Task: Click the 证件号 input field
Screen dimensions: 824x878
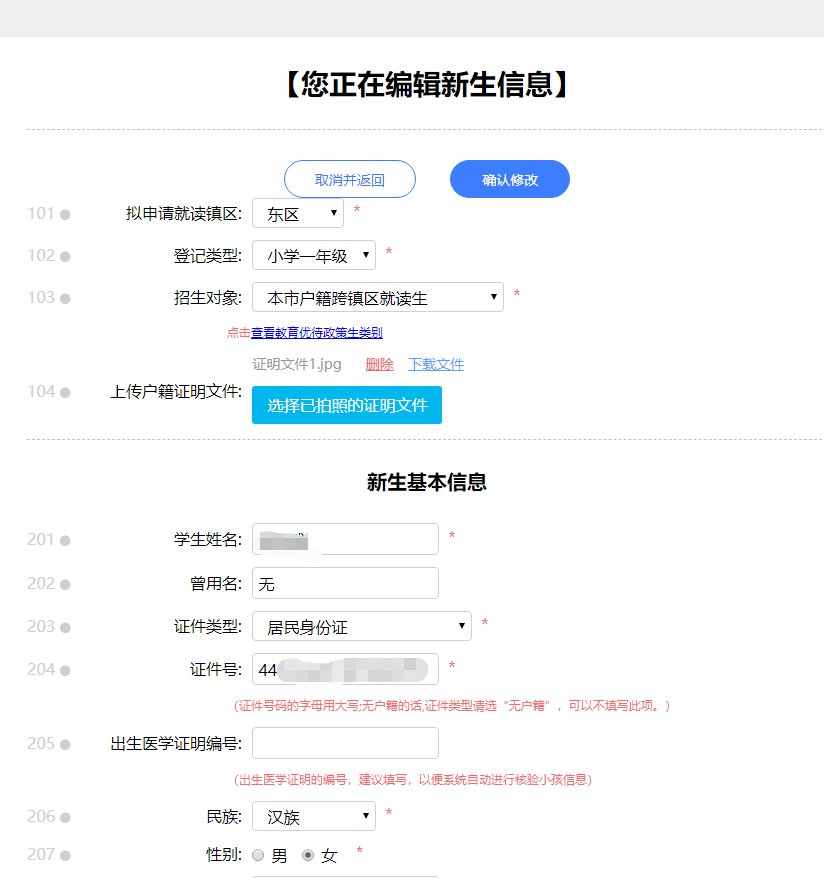Action: point(345,669)
